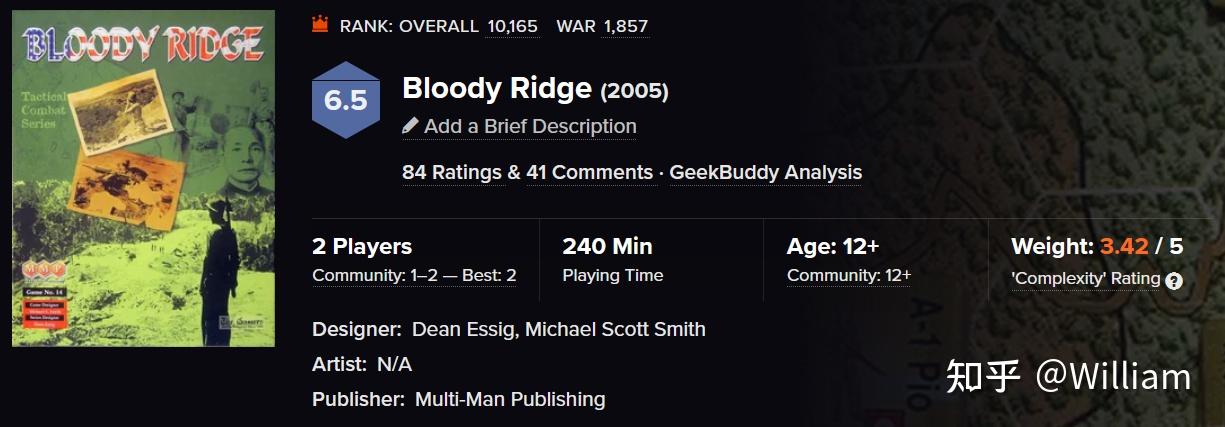This screenshot has width=1225, height=427.
Task: Open publisher Multi-Man Publishing page
Action: click(510, 399)
